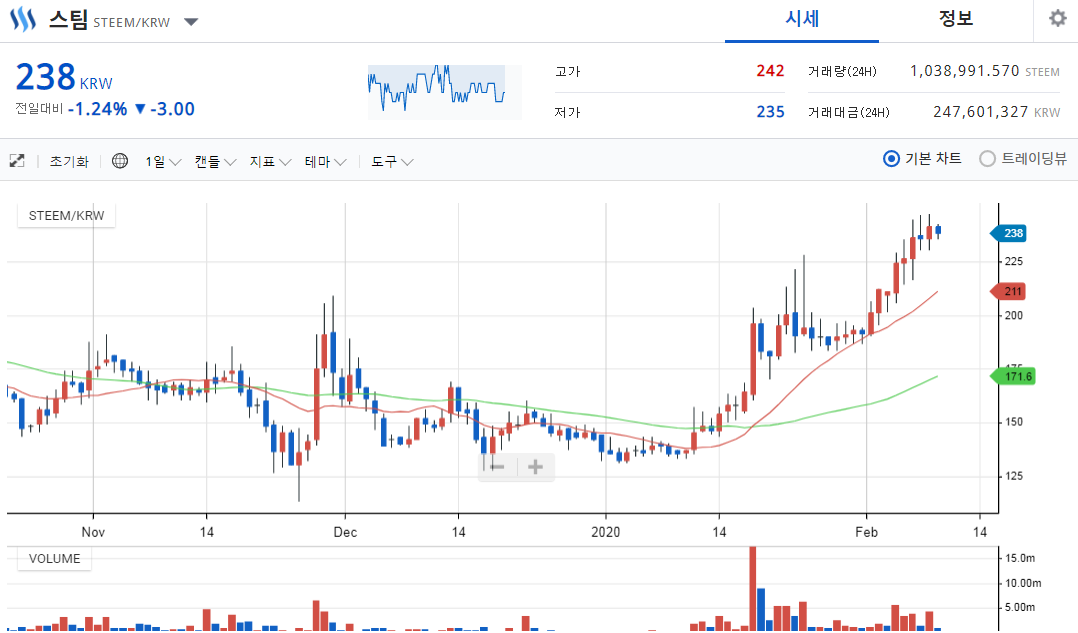Click the -1.24% change text
Image resolution: width=1078 pixels, height=633 pixels.
tap(97, 109)
